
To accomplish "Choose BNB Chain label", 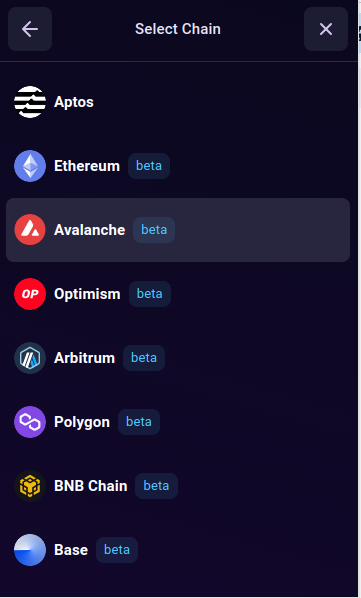I will (91, 486).
